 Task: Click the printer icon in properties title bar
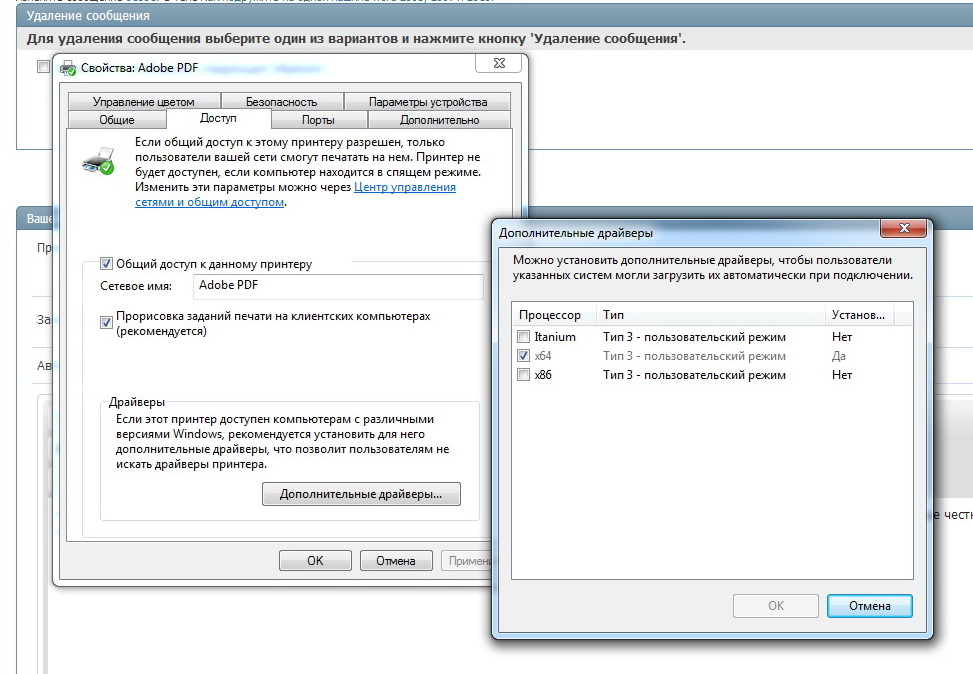[x=68, y=68]
